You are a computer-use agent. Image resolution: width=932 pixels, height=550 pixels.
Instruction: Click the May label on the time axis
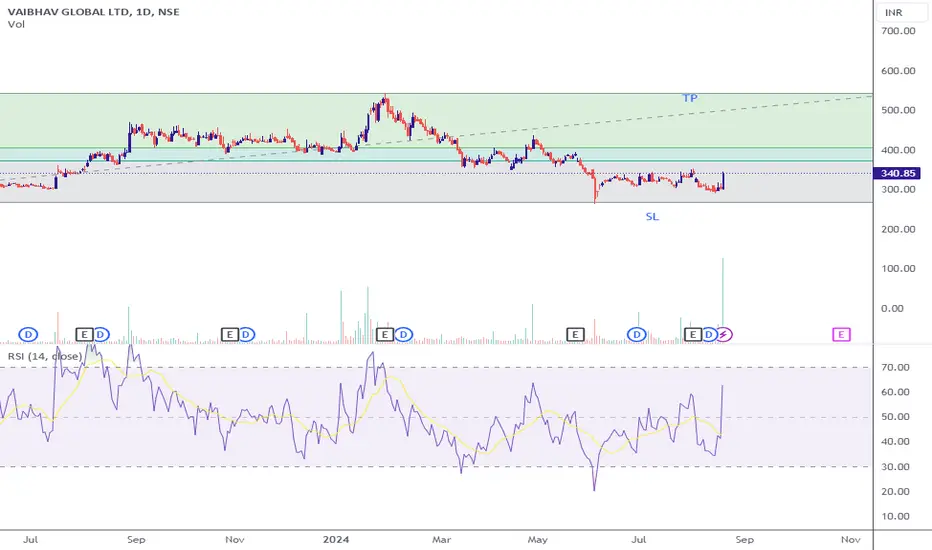(x=537, y=540)
